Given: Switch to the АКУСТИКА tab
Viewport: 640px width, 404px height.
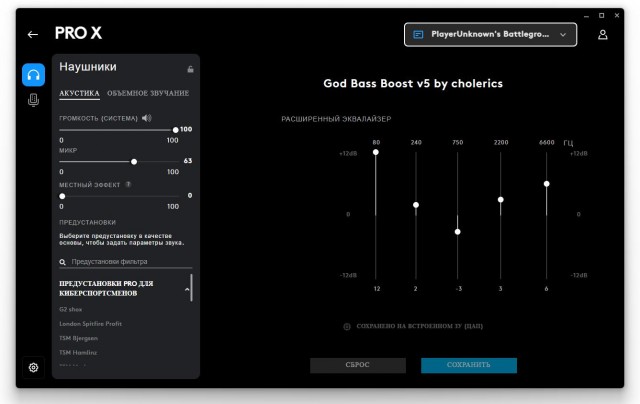Looking at the screenshot, I should click(79, 93).
